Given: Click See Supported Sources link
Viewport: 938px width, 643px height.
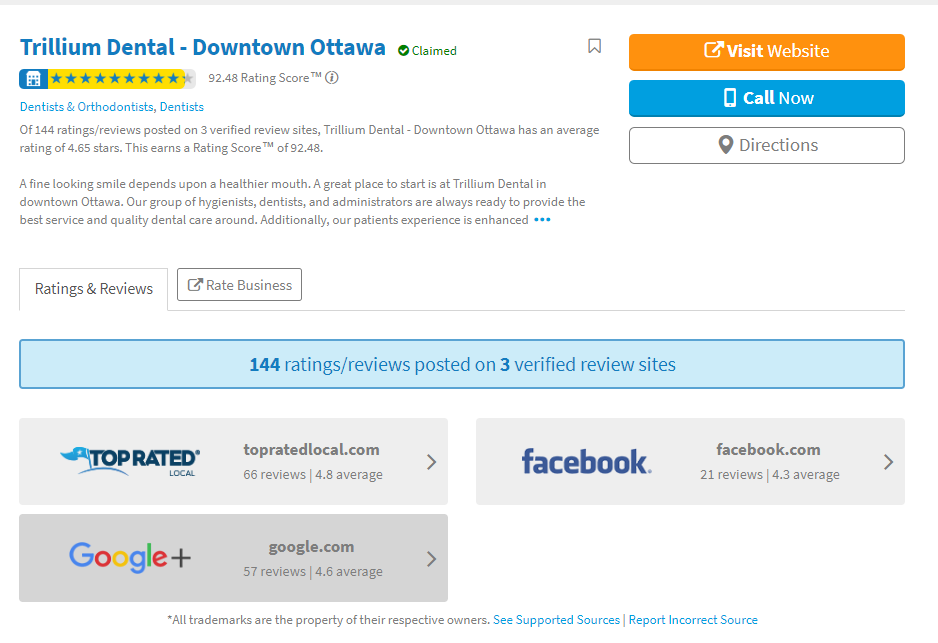Looking at the screenshot, I should pyautogui.click(x=556, y=620).
